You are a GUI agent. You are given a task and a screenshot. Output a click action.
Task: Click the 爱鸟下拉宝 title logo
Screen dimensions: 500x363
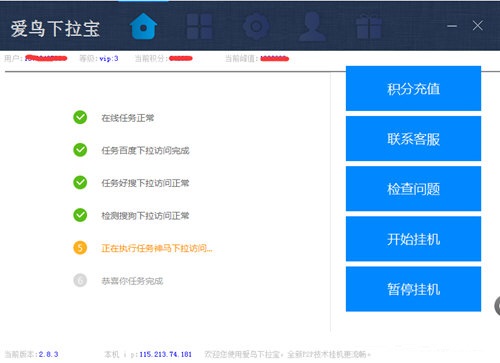55,28
